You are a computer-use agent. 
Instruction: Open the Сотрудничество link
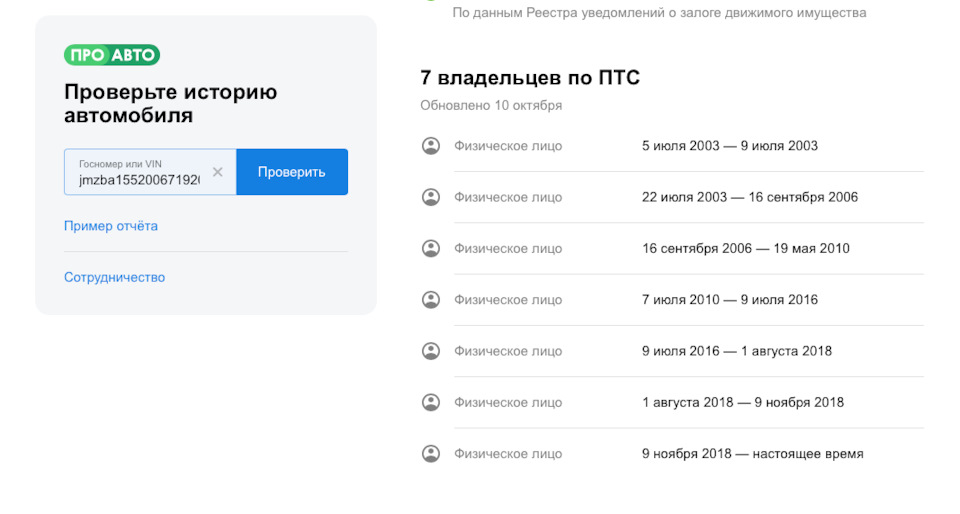114,277
